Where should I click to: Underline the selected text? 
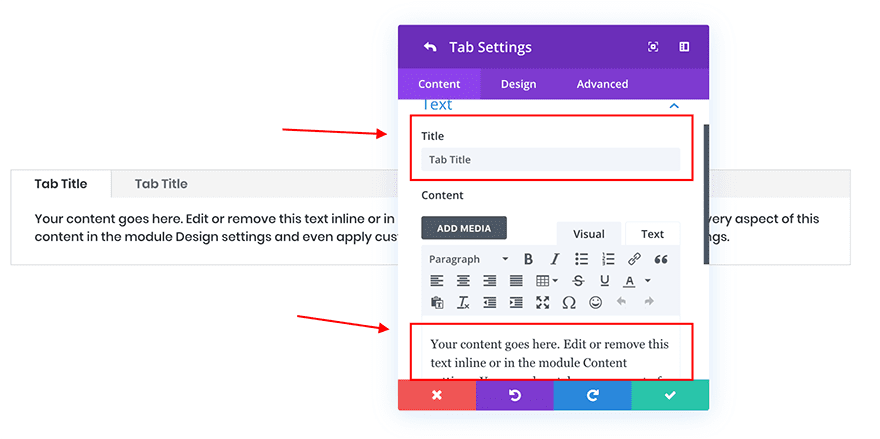coord(604,281)
